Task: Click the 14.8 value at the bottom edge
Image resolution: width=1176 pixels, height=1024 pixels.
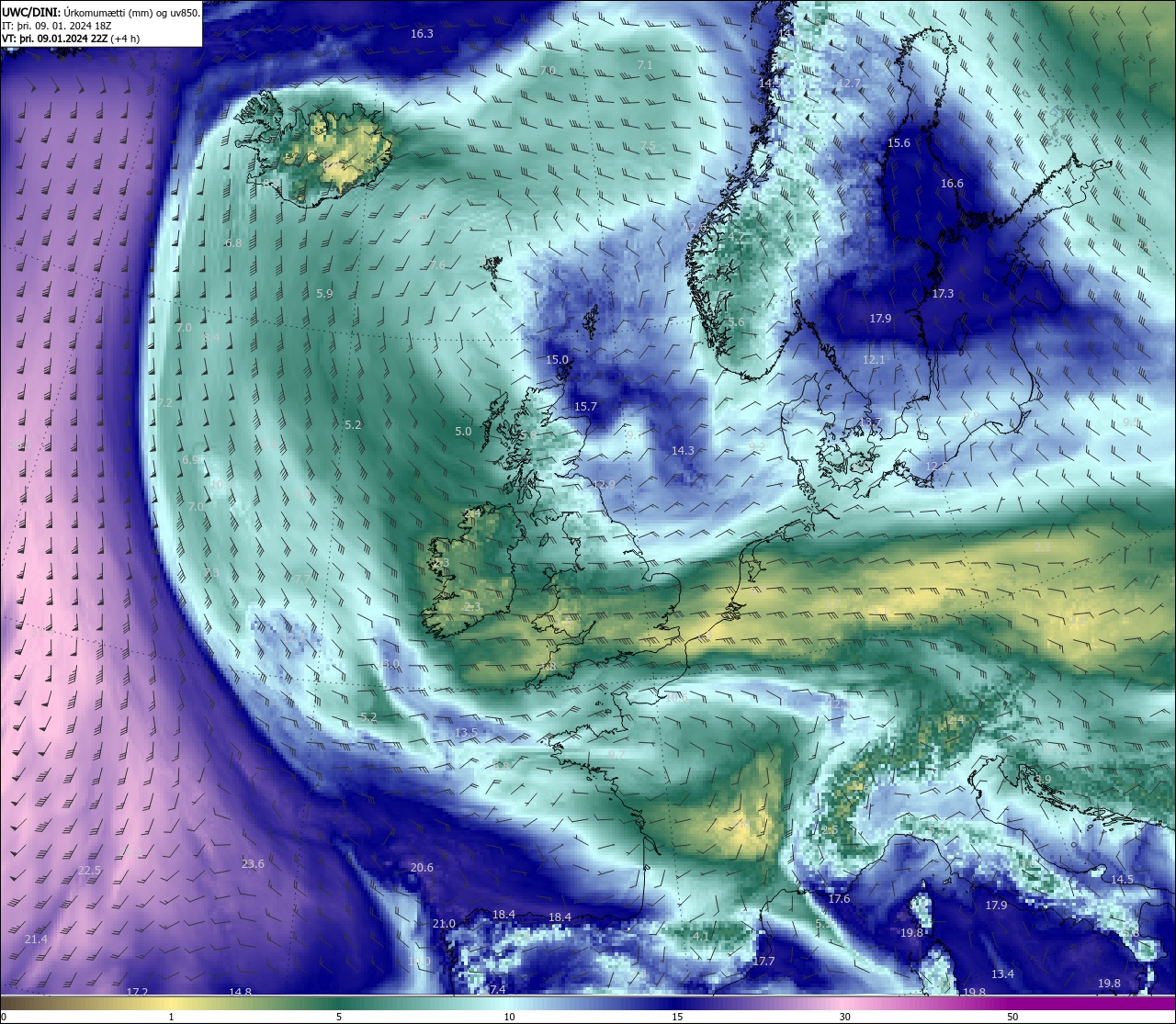Action: point(240,992)
